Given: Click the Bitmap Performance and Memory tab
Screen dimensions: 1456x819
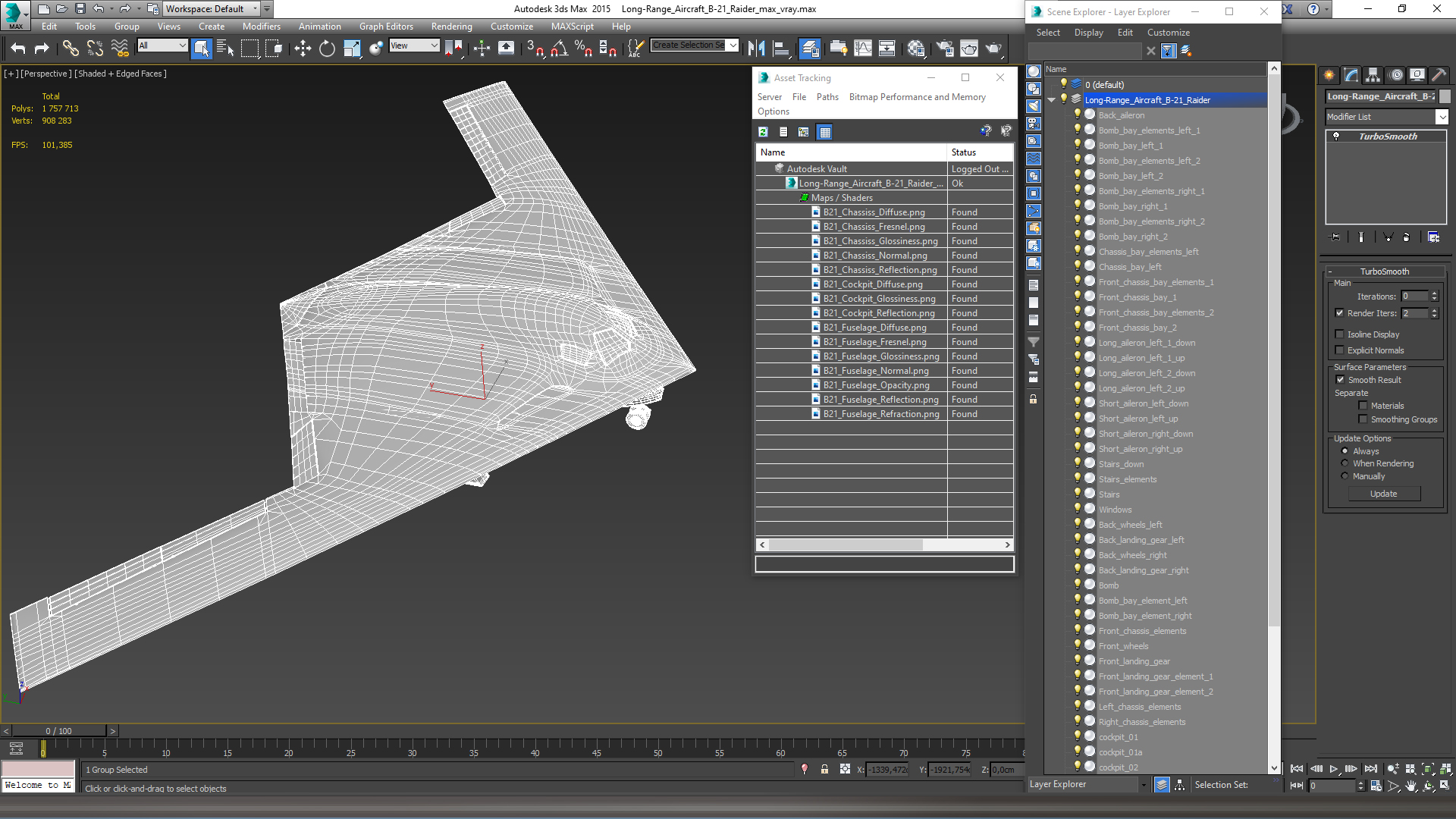Looking at the screenshot, I should [917, 97].
